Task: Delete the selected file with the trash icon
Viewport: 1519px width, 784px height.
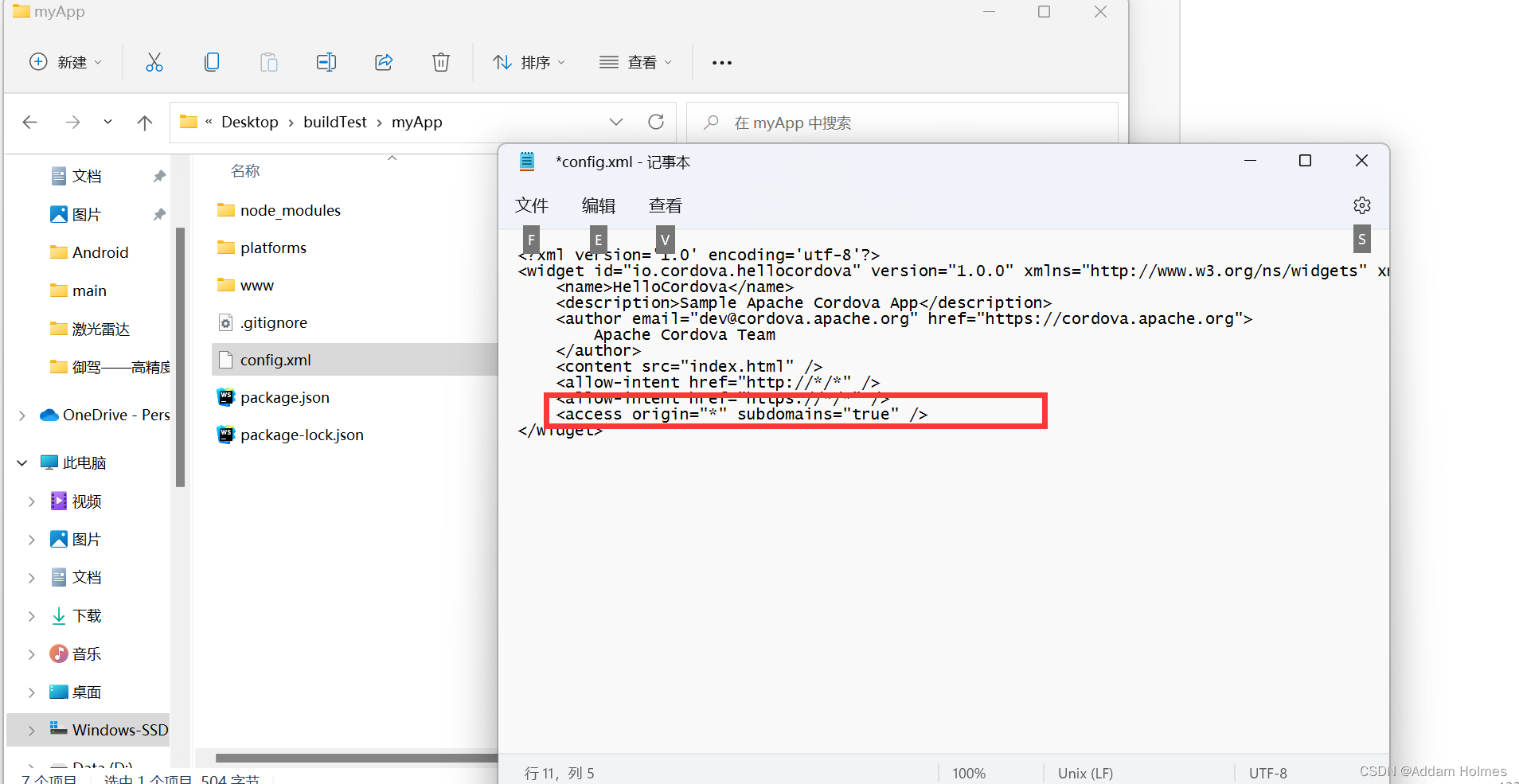Action: [440, 61]
